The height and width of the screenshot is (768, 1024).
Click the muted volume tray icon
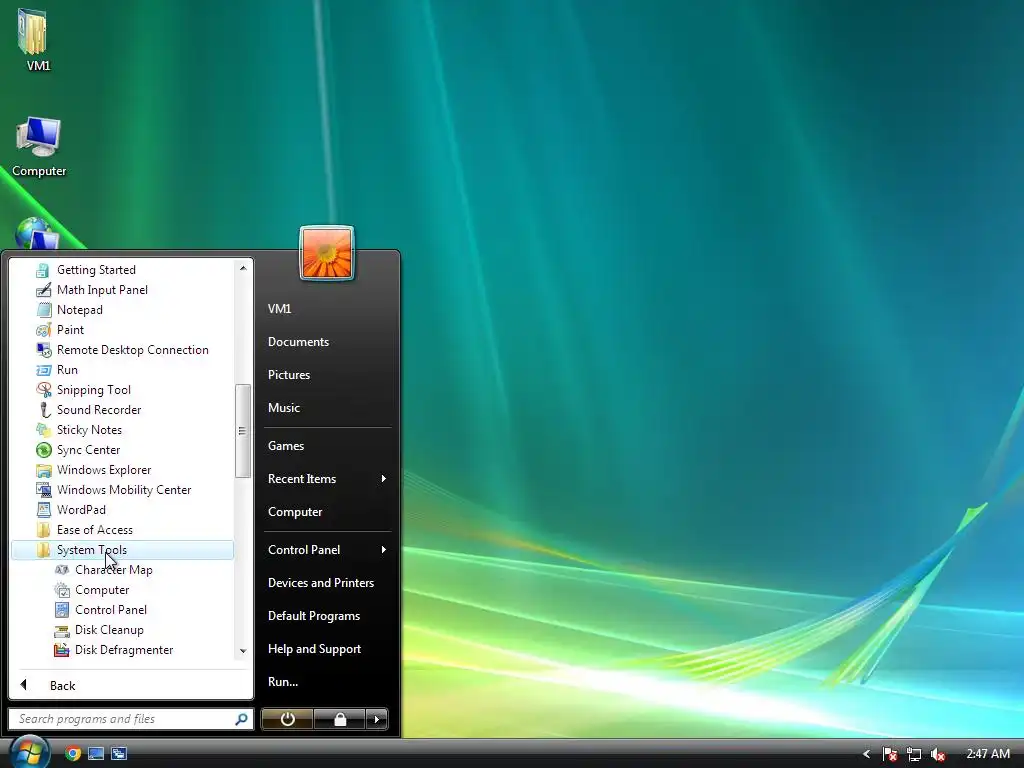tap(938, 754)
